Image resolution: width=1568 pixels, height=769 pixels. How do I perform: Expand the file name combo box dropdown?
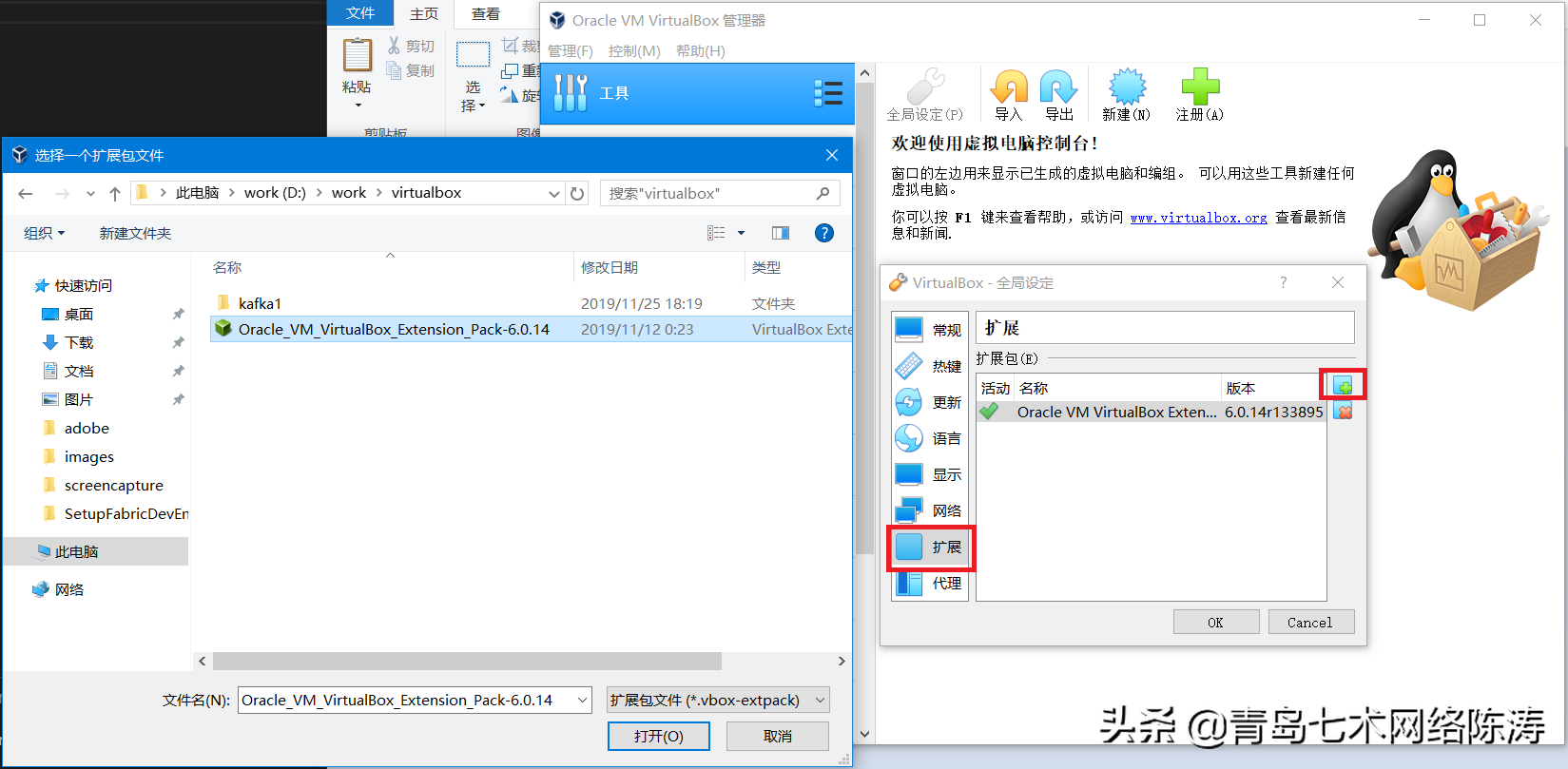coord(582,701)
